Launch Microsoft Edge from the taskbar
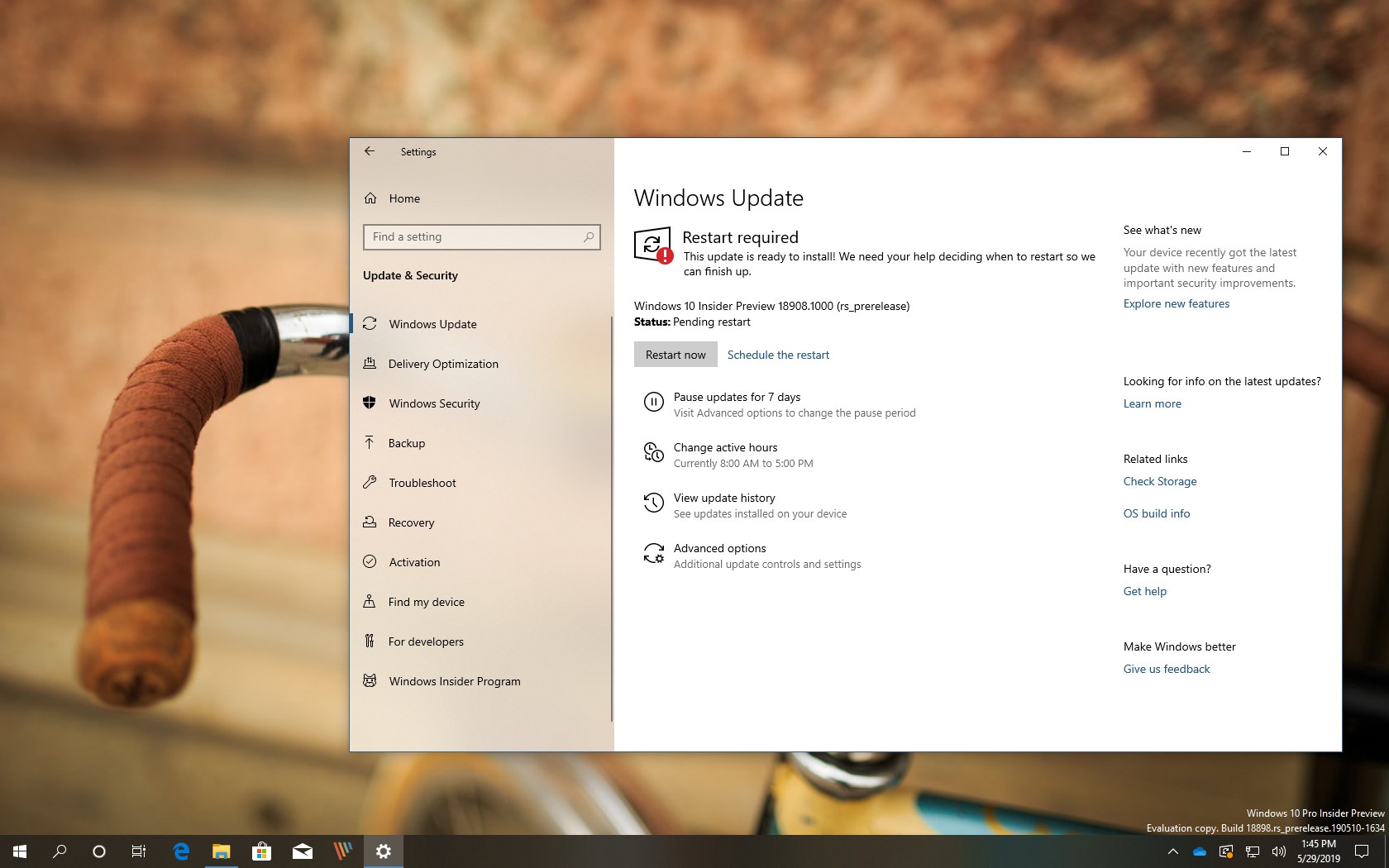This screenshot has height=868, width=1389. 180,851
